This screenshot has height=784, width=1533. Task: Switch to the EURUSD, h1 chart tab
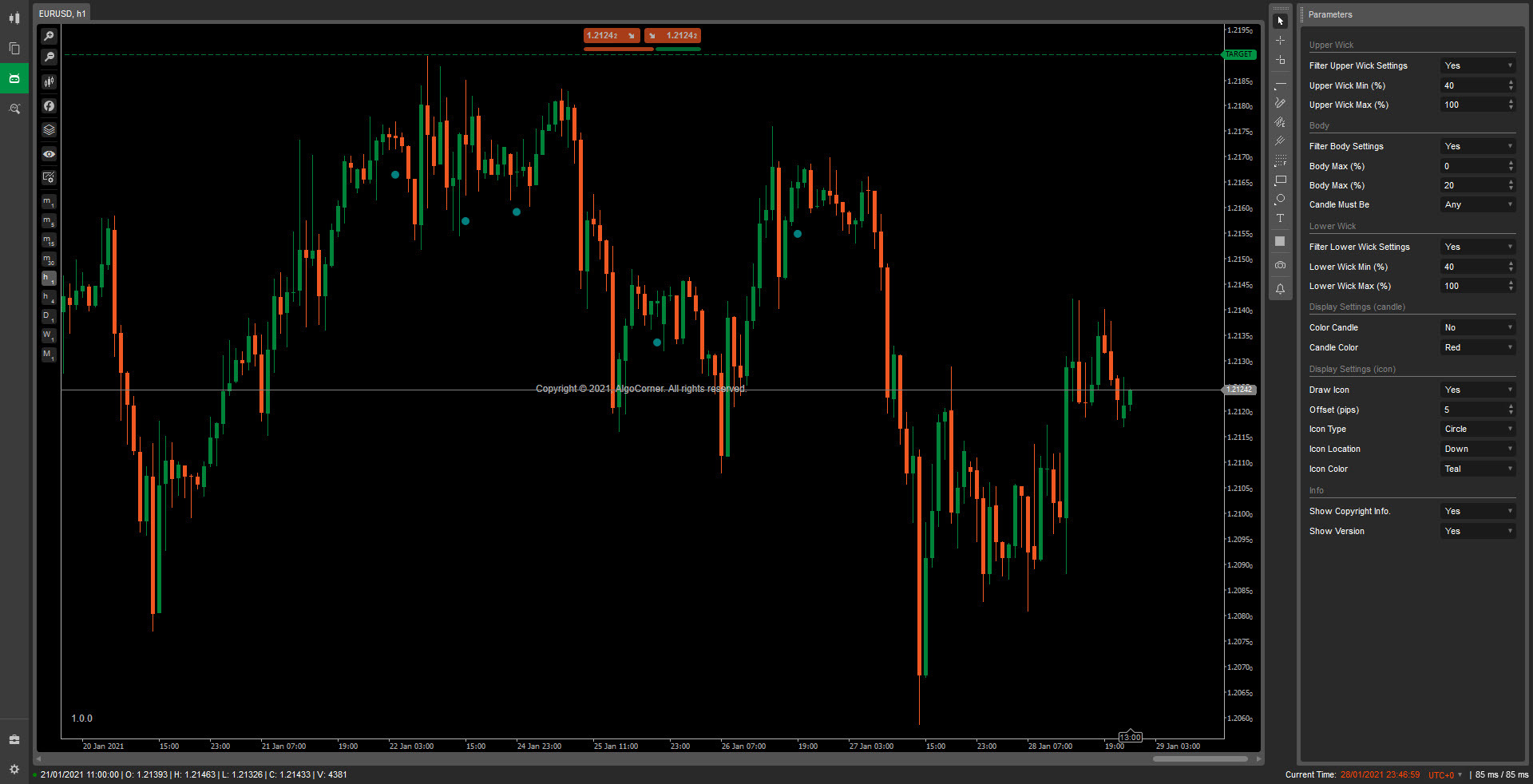(x=62, y=14)
